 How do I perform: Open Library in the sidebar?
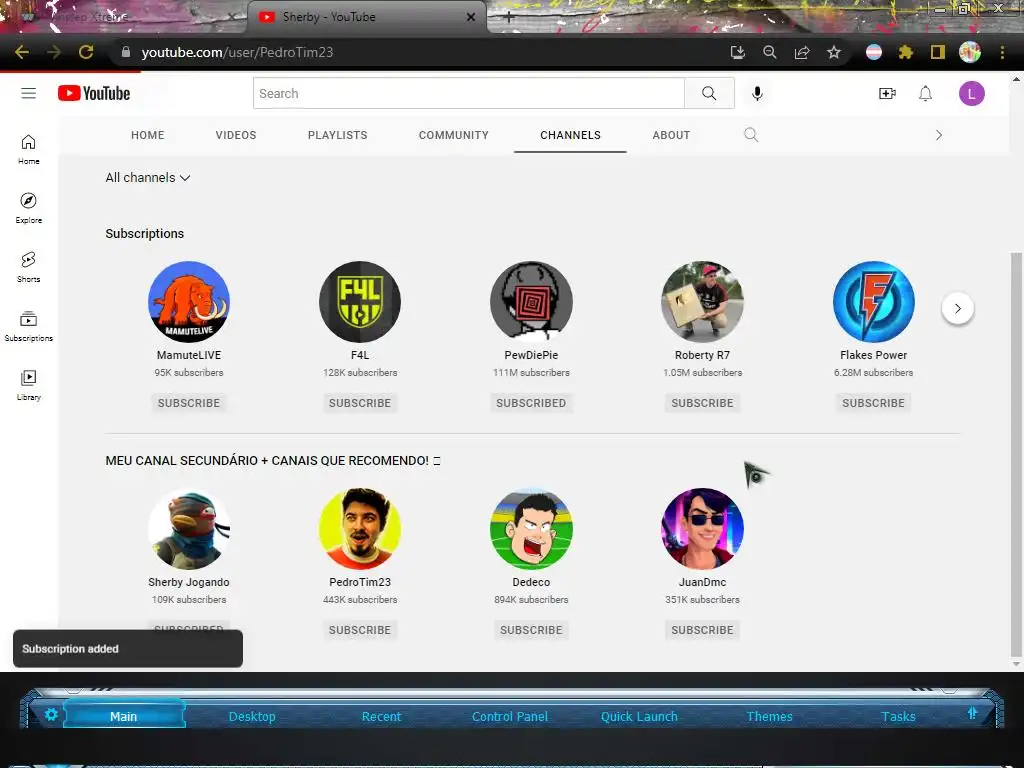click(28, 385)
